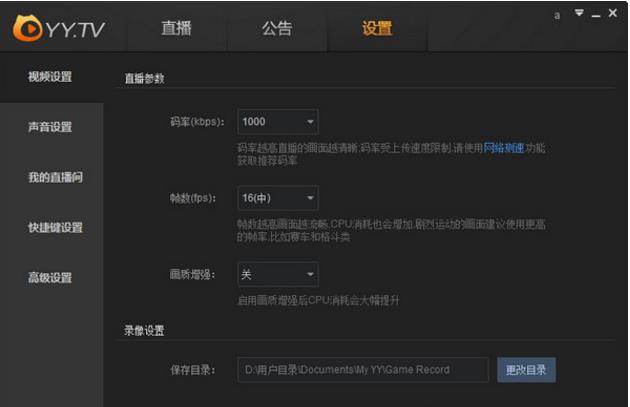Close the YY.TV window
The image size is (630, 407).
[x=613, y=13]
